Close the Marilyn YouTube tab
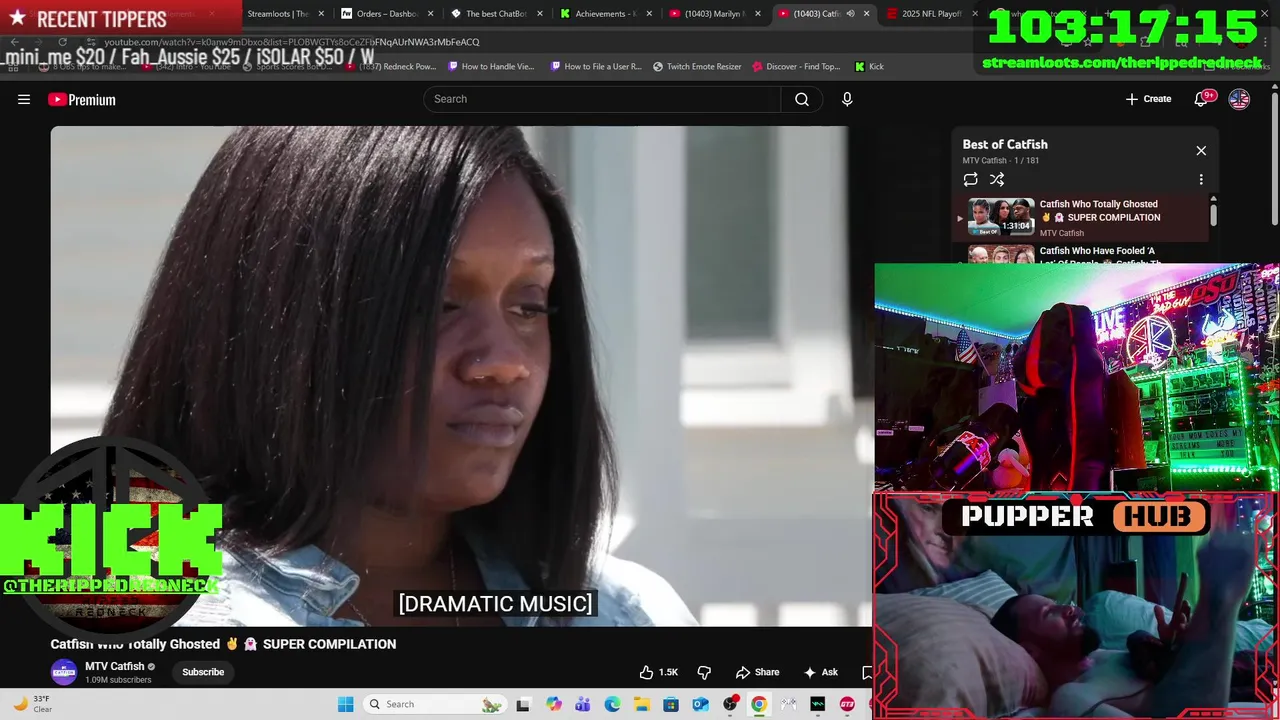This screenshot has width=1280, height=720. (x=758, y=14)
